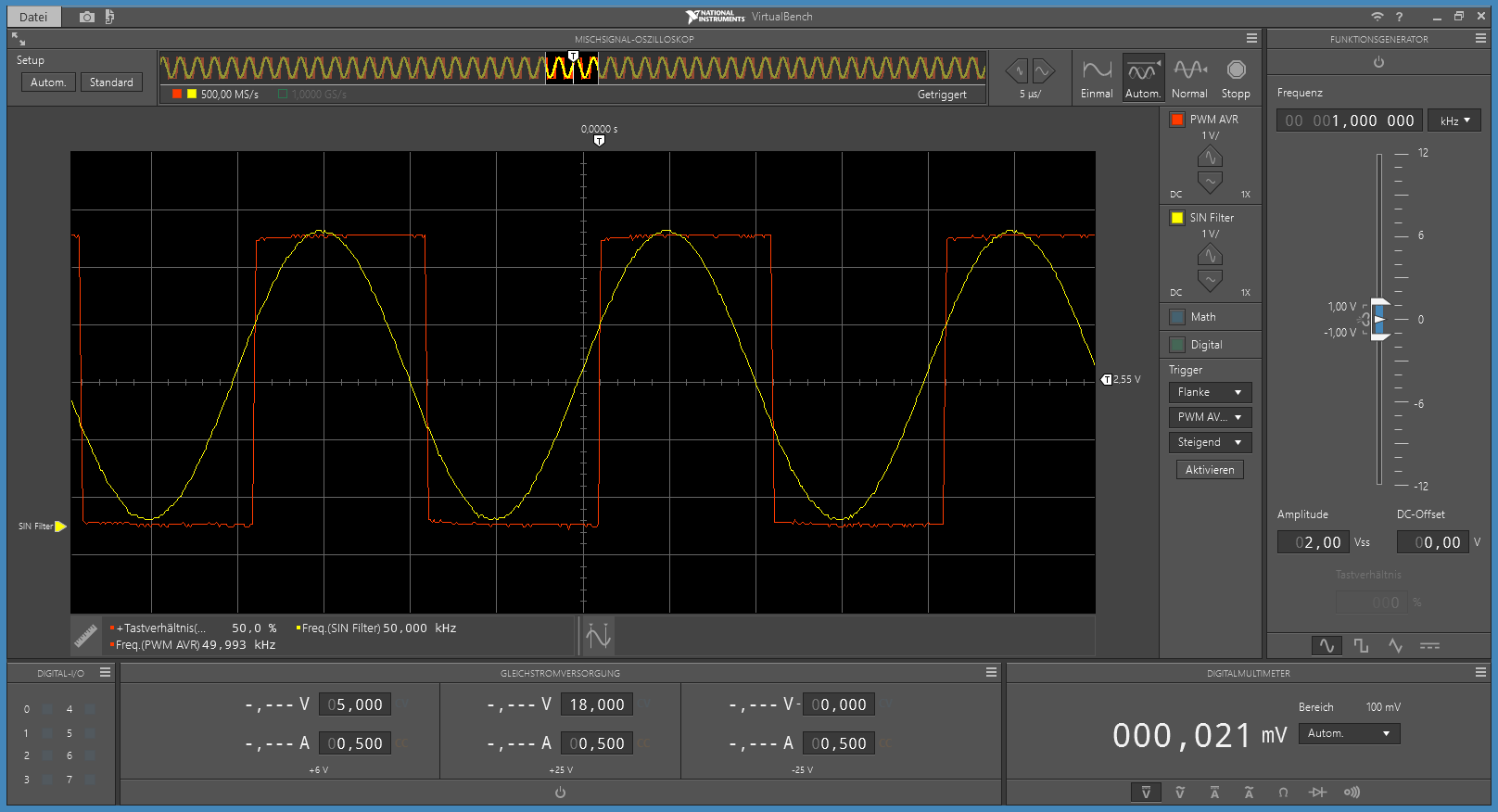The height and width of the screenshot is (812, 1498).
Task: Open the Digital-I/O hamburger menu
Action: [x=105, y=673]
